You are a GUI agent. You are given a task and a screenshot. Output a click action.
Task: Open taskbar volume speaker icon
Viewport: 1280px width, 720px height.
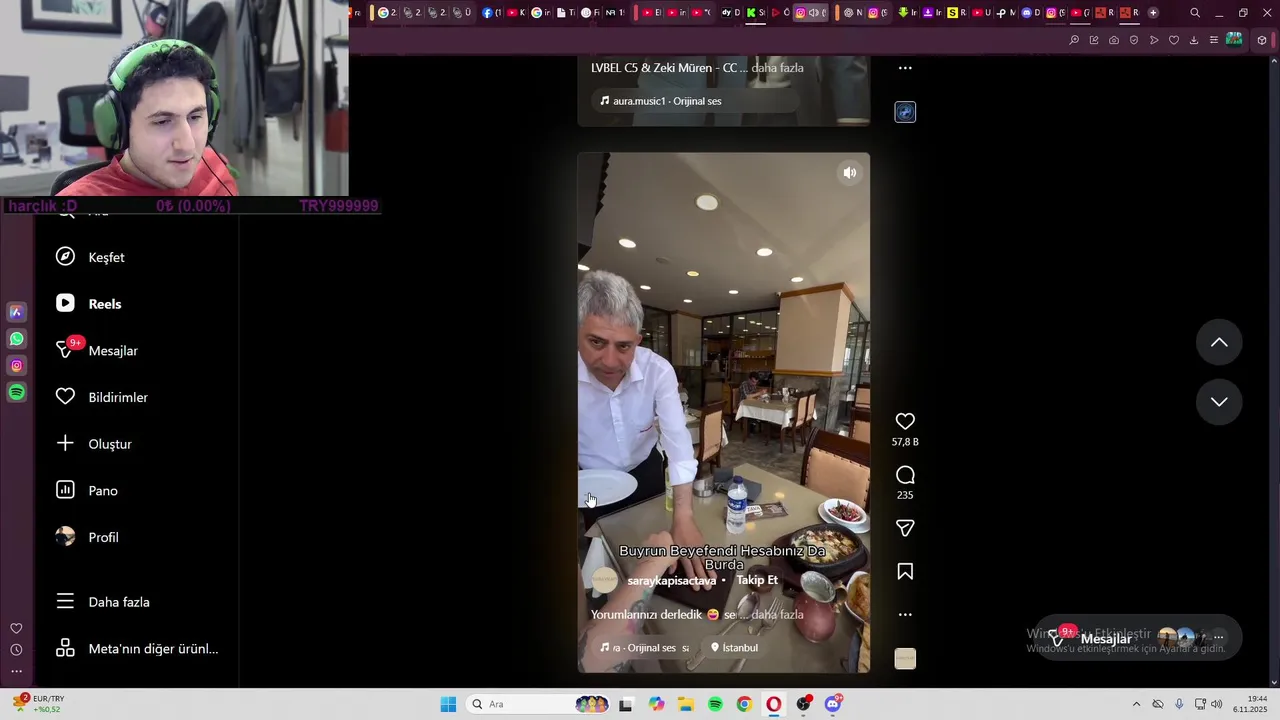coord(1217,704)
